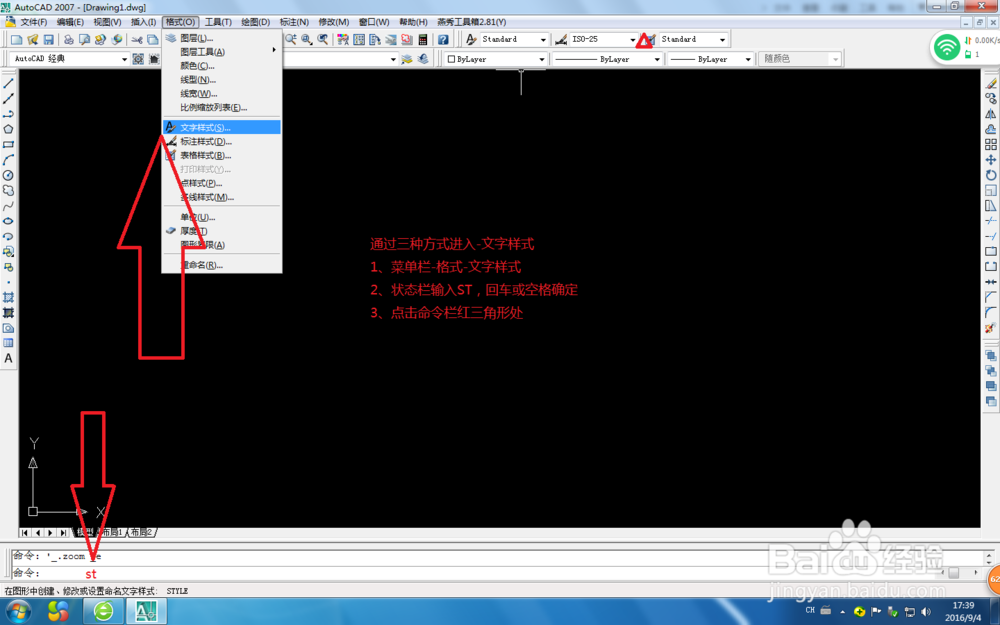The height and width of the screenshot is (625, 1000).
Task: Expand the layer list dropdown arrow
Action: [393, 59]
